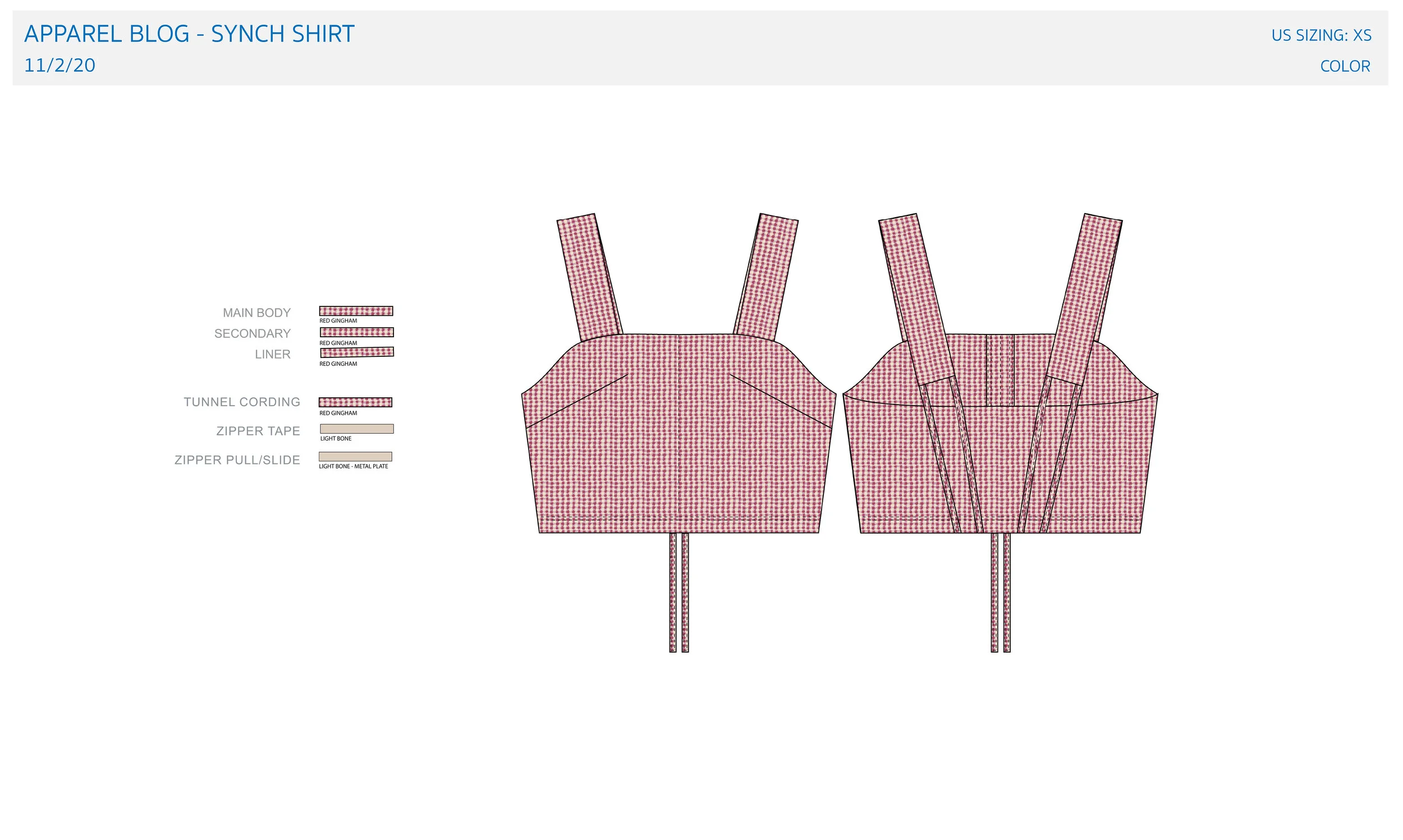The width and height of the screenshot is (1403, 840).
Task: Click the Main Body red gingham swatch
Action: coord(356,311)
